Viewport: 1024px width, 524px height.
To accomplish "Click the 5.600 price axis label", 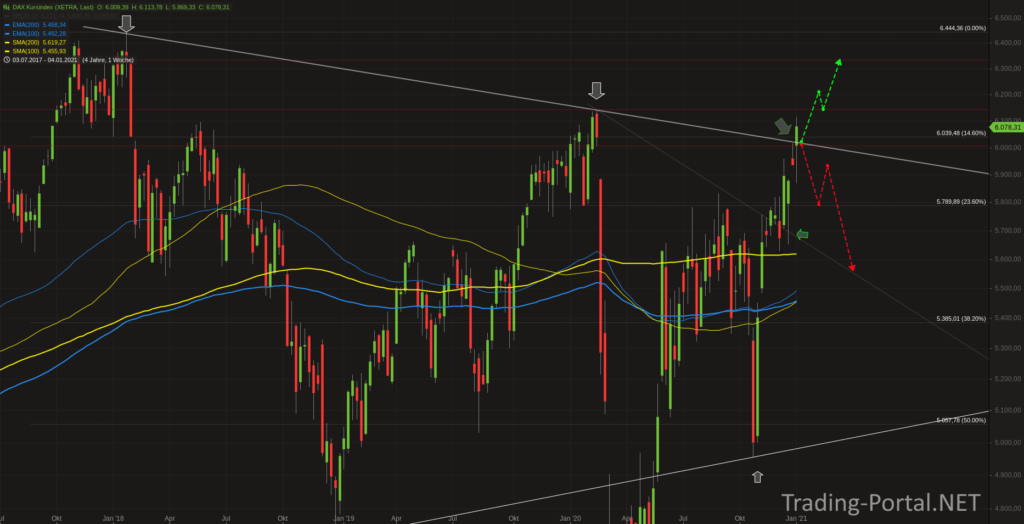I will pyautogui.click(x=1009, y=259).
